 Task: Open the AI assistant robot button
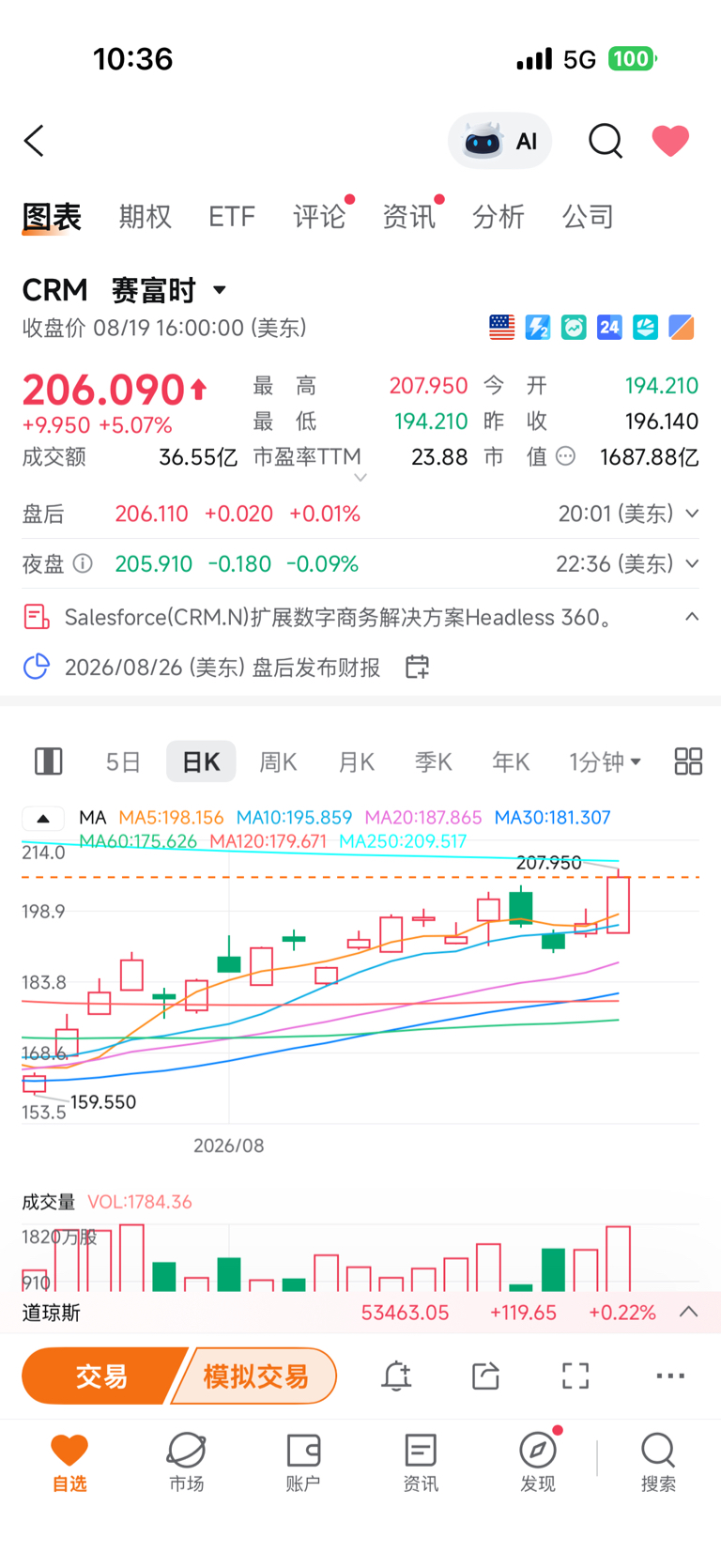pyautogui.click(x=499, y=141)
